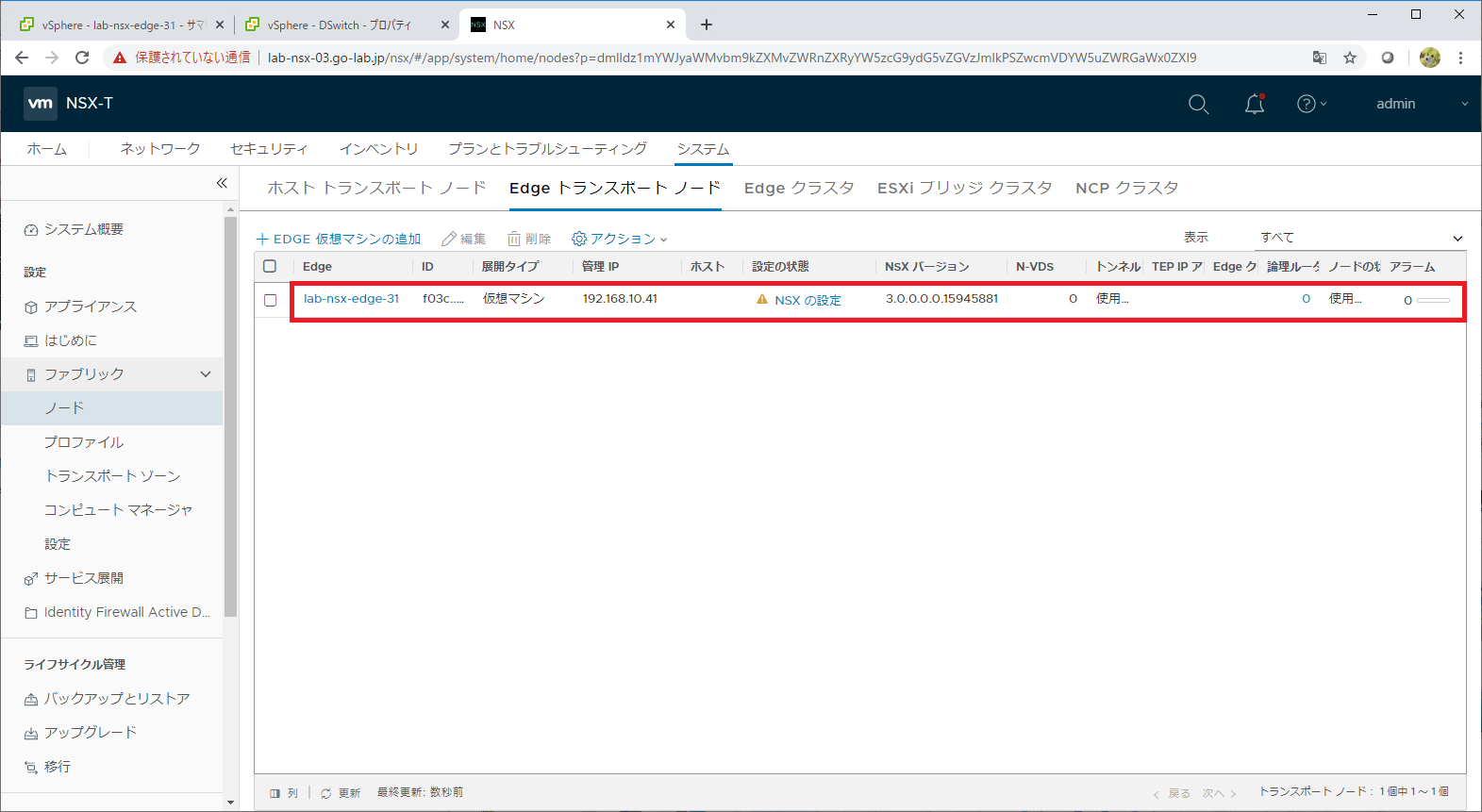Click the 更新 refresh button in footer
The width and height of the screenshot is (1482, 812).
click(341, 793)
